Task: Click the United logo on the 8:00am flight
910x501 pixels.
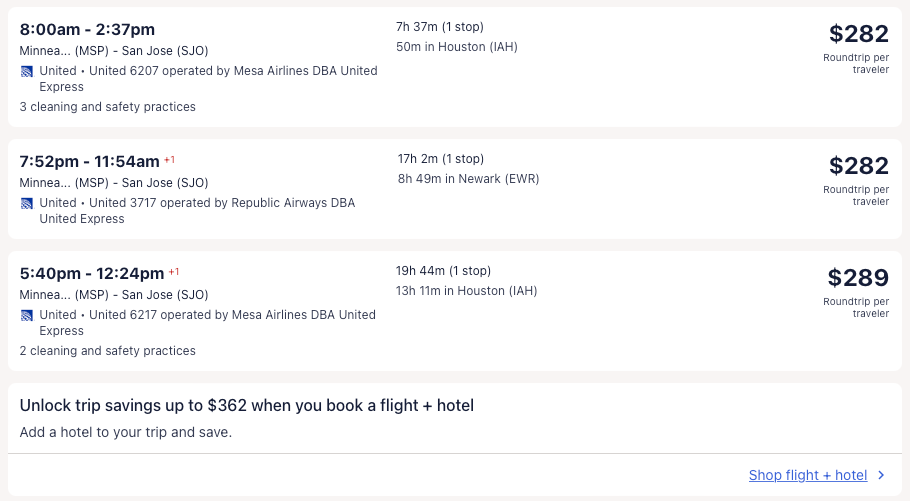Action: pyautogui.click(x=27, y=71)
